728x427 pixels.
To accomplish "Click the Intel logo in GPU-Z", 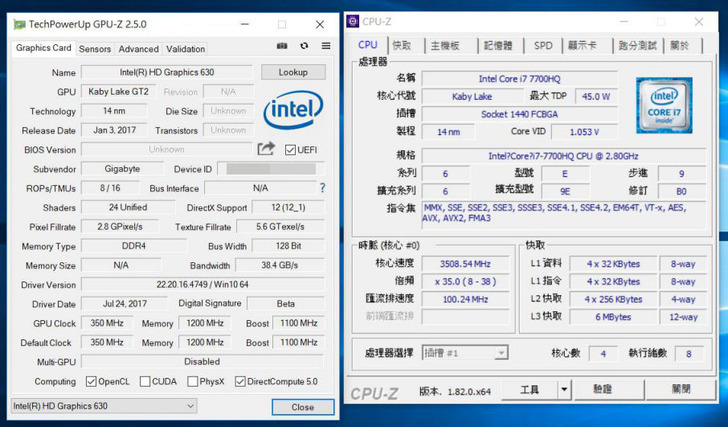I will tap(293, 110).
